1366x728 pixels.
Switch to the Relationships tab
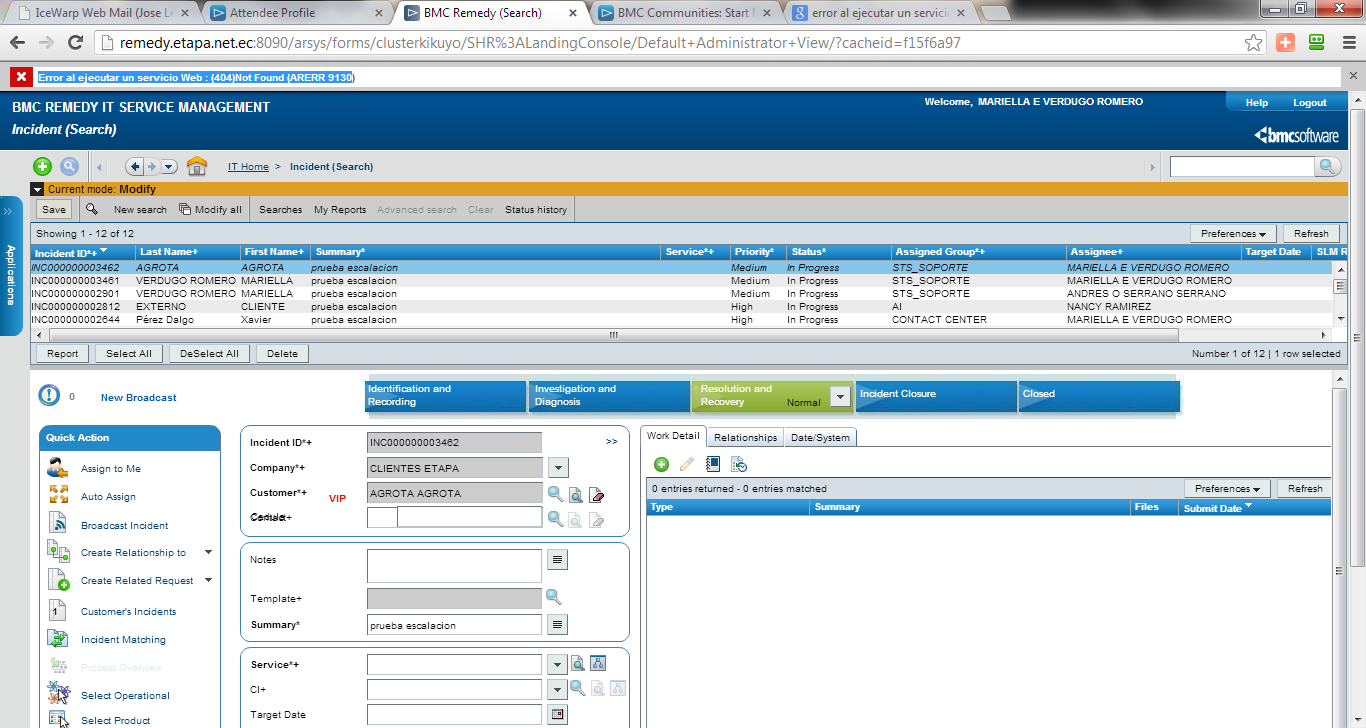coord(746,438)
